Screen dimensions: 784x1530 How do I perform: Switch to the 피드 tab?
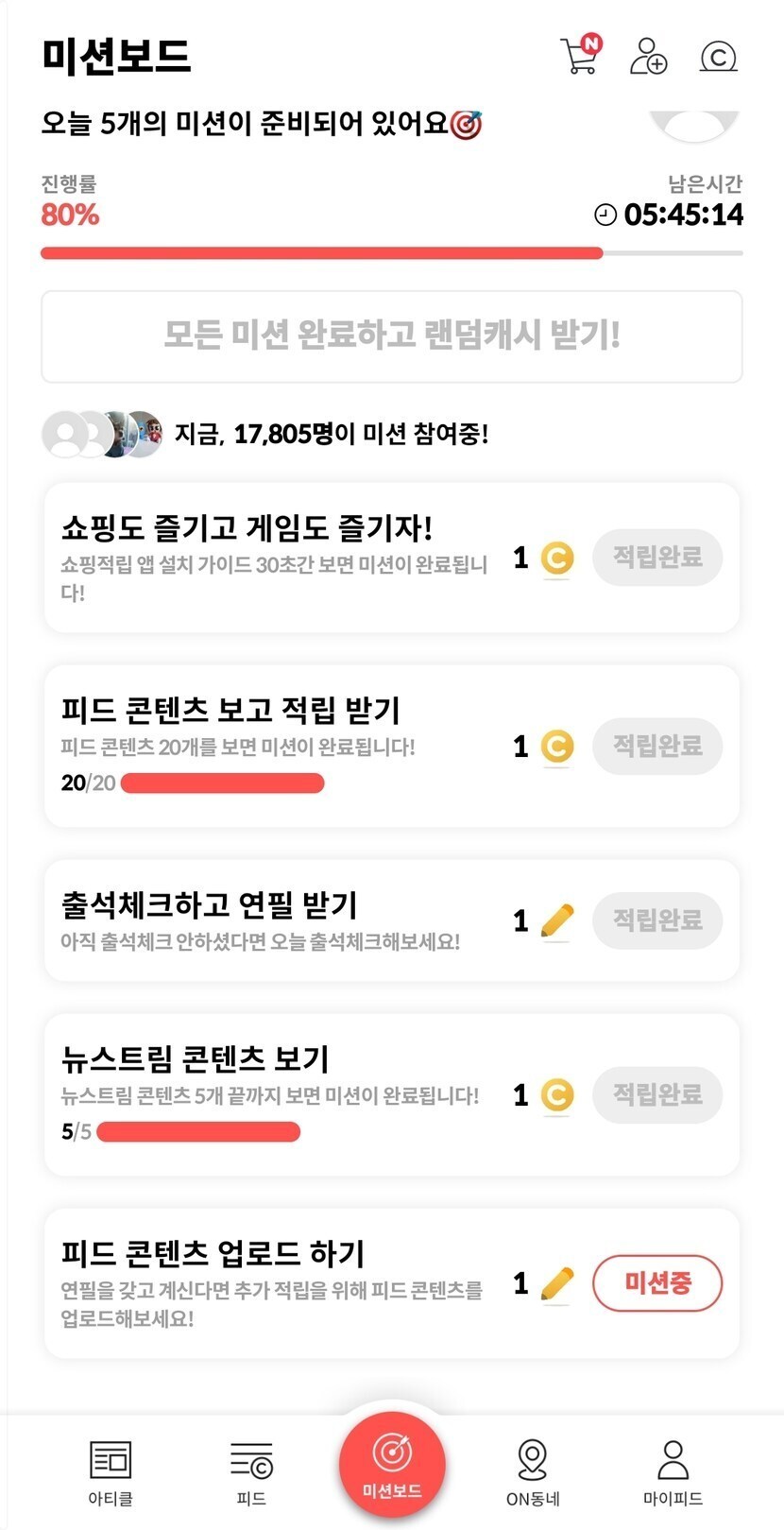point(251,1471)
